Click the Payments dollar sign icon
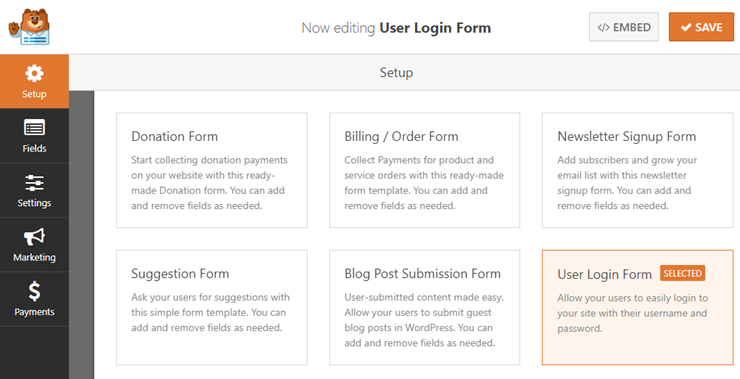The width and height of the screenshot is (740, 379). [x=34, y=292]
